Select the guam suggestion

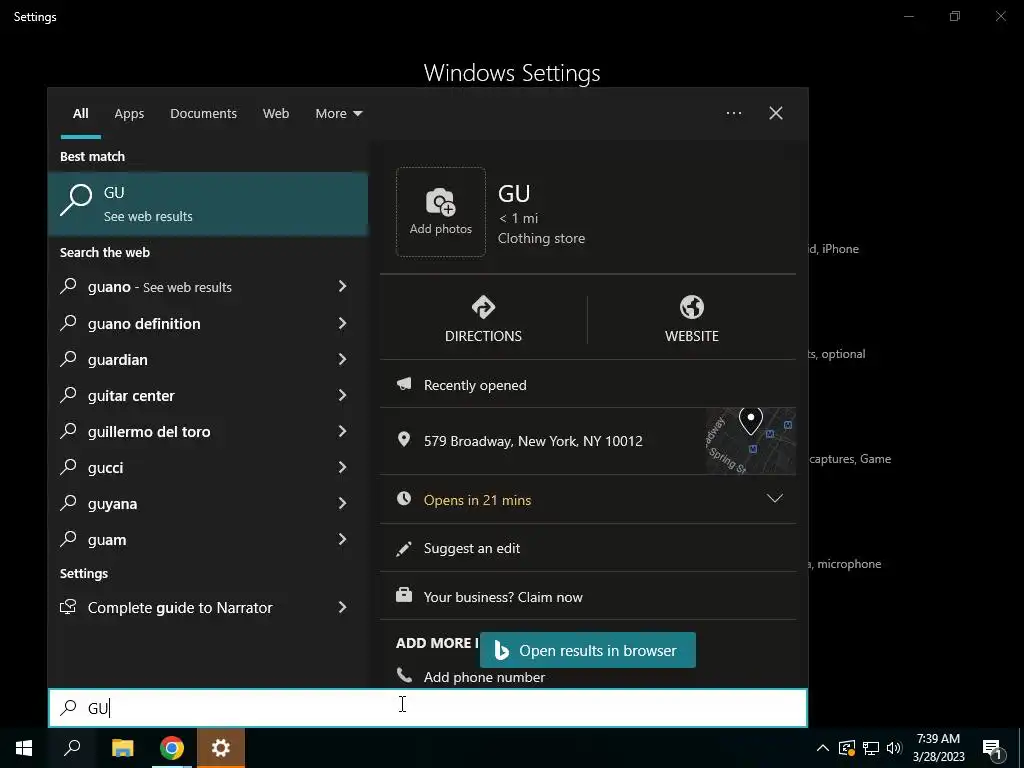tap(208, 539)
